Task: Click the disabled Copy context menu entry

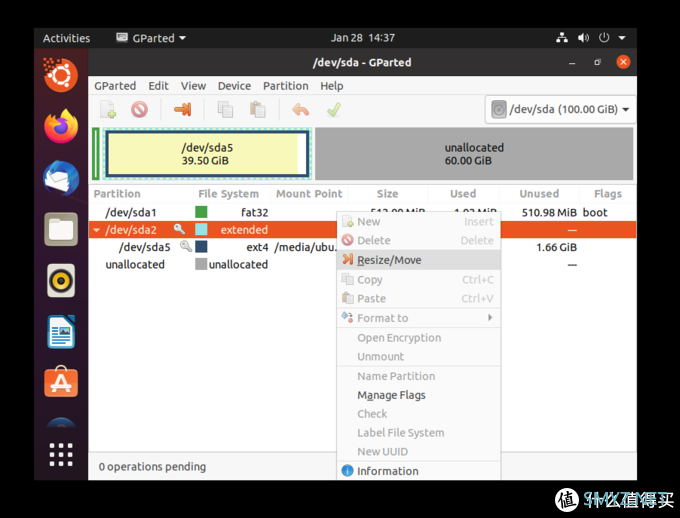Action: pos(418,279)
